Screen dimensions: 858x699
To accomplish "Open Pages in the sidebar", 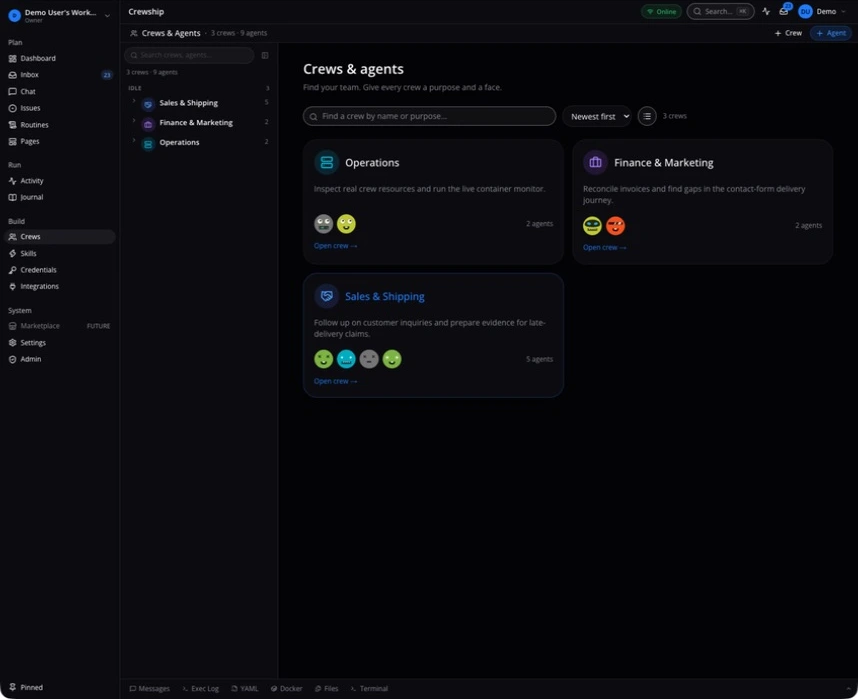I will (x=59, y=141).
